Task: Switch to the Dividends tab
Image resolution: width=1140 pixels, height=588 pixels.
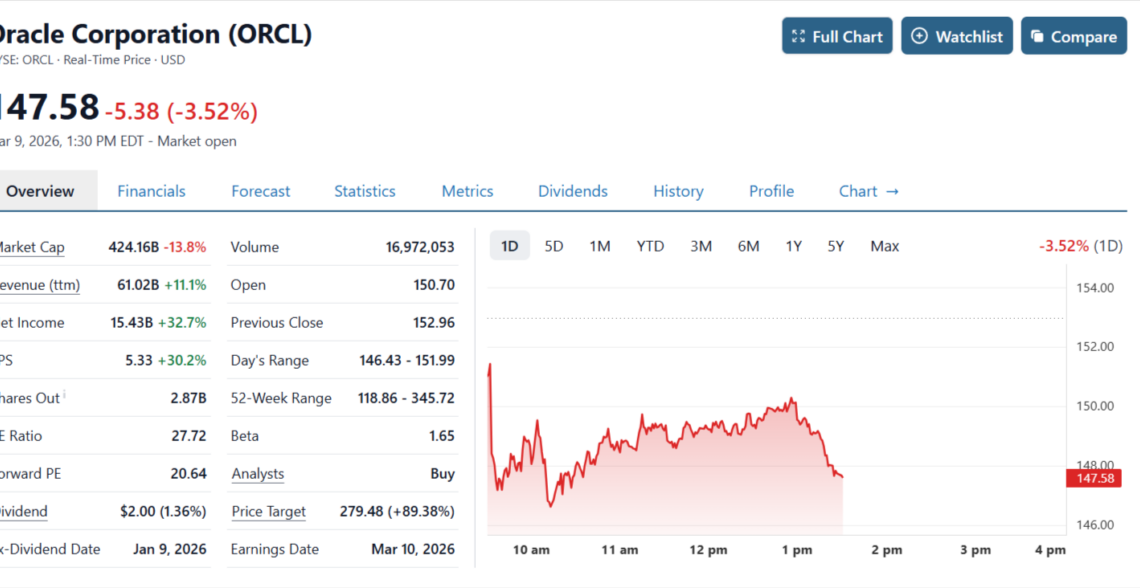Action: pyautogui.click(x=573, y=191)
